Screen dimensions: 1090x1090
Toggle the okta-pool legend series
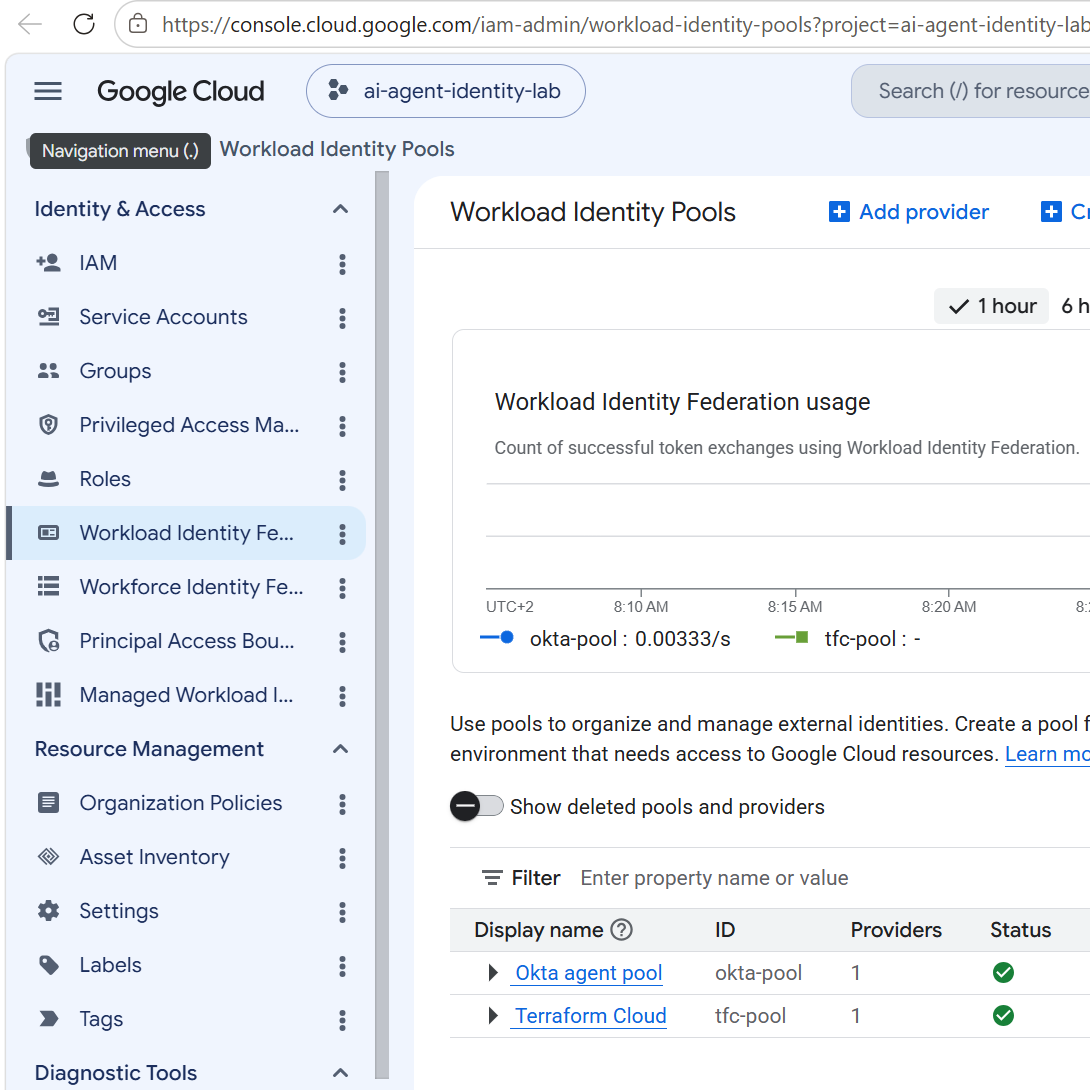click(x=605, y=638)
